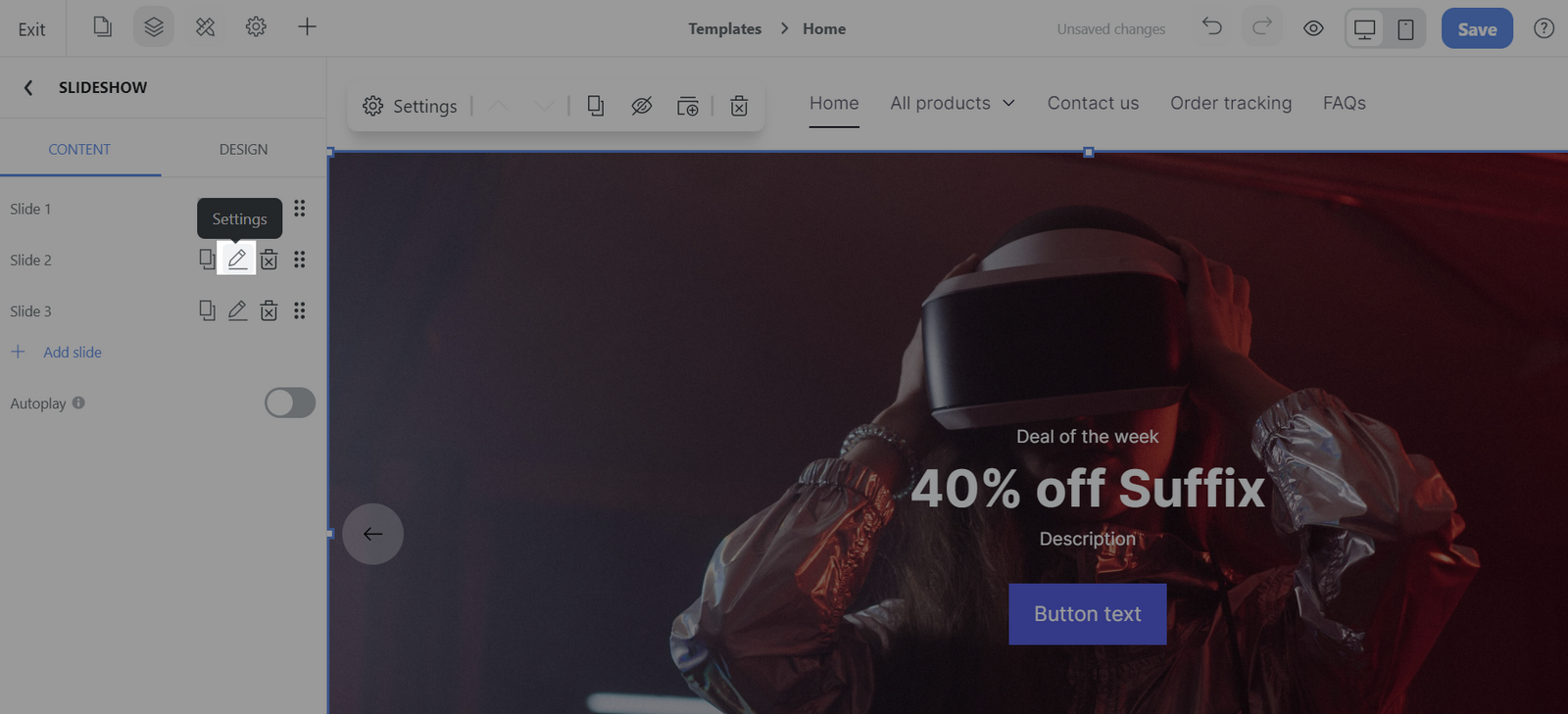Open the Order tracking menu item
The width and height of the screenshot is (1568, 714).
pyautogui.click(x=1231, y=103)
